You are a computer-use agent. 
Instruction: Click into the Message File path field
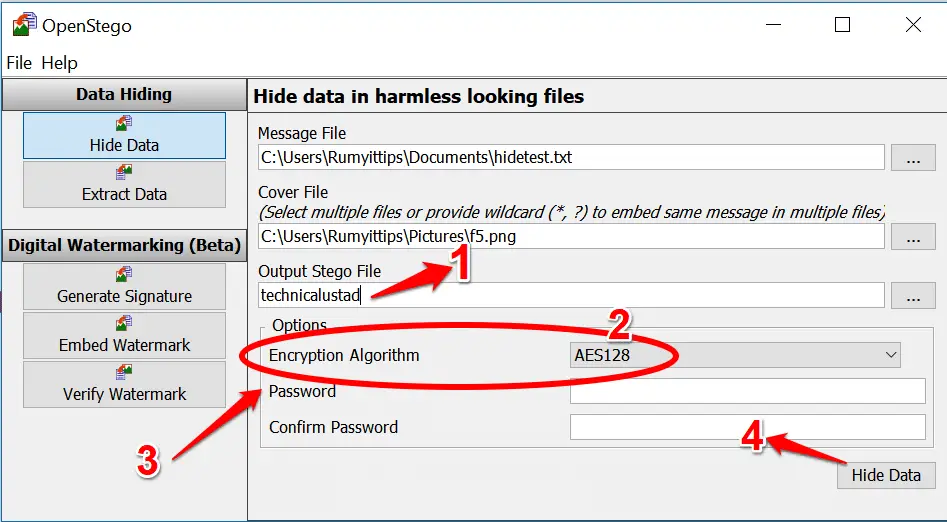(x=571, y=158)
